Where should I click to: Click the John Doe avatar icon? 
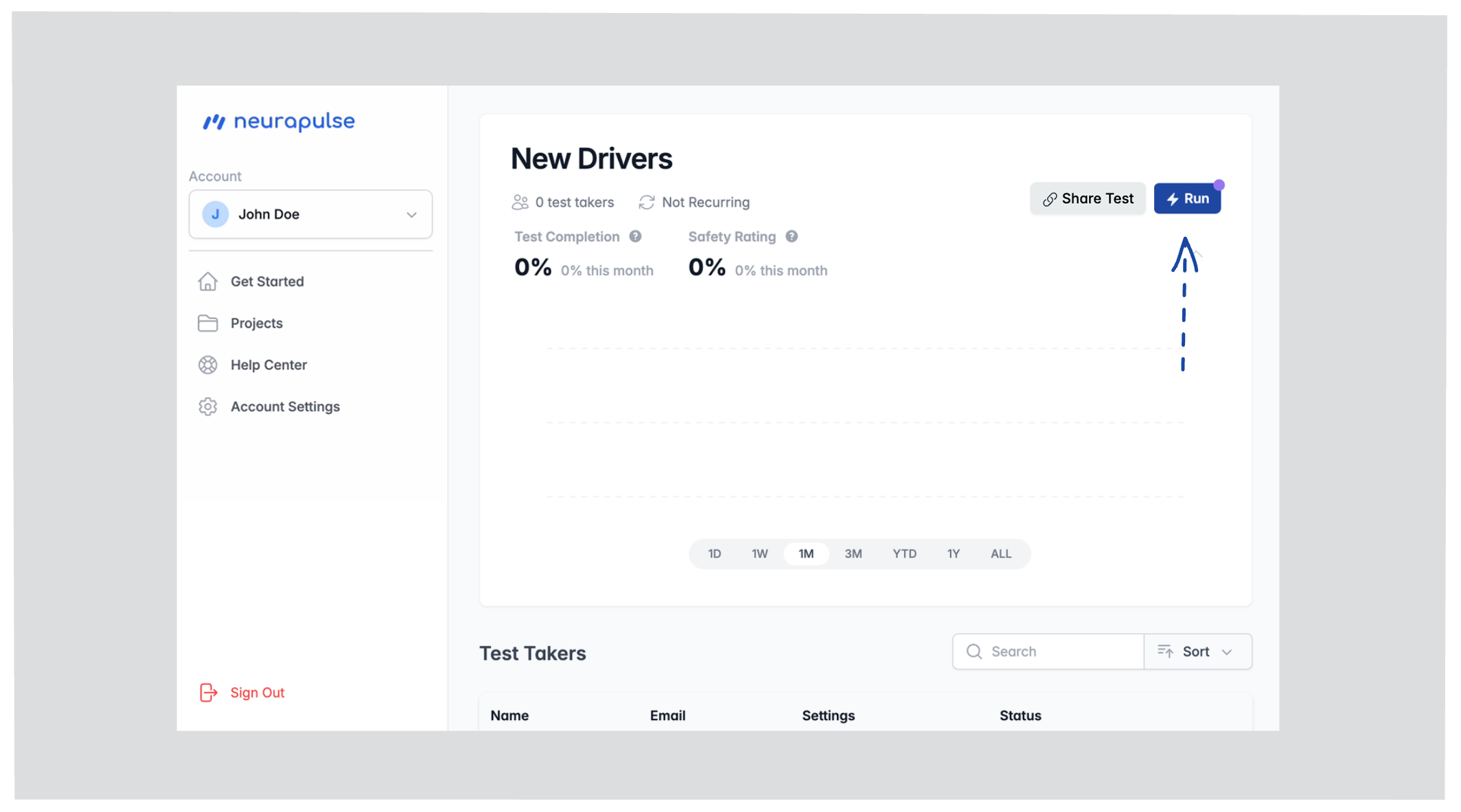(216, 214)
